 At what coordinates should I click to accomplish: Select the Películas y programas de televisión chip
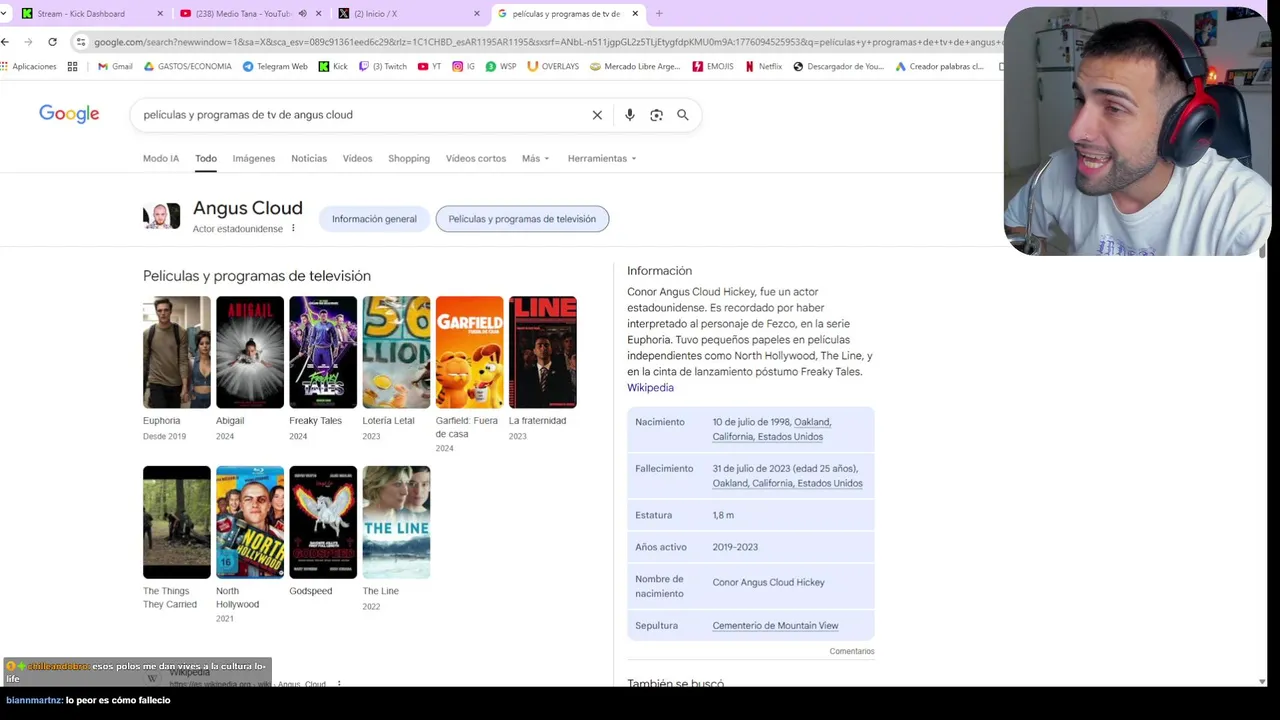click(522, 219)
